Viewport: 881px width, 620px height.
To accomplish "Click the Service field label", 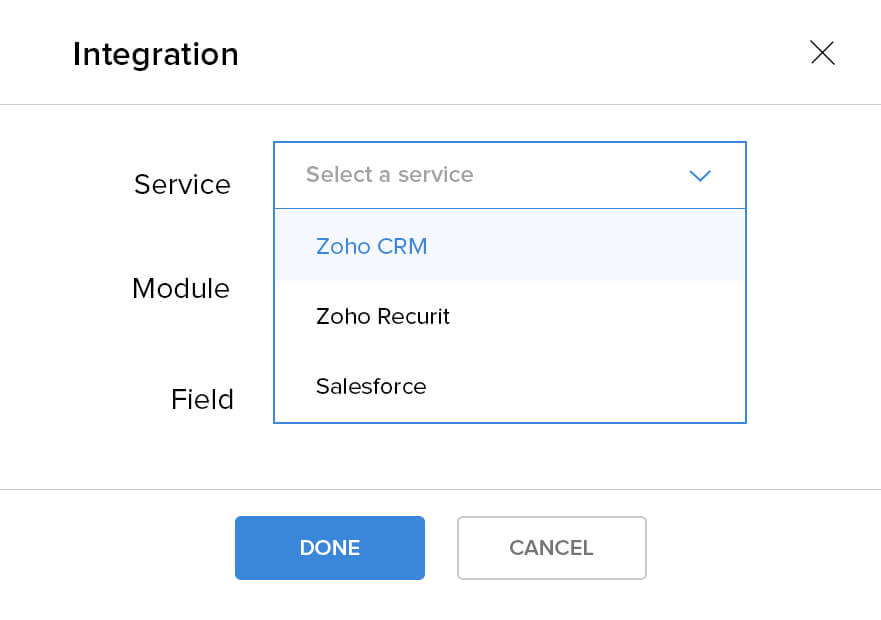I will 182,185.
